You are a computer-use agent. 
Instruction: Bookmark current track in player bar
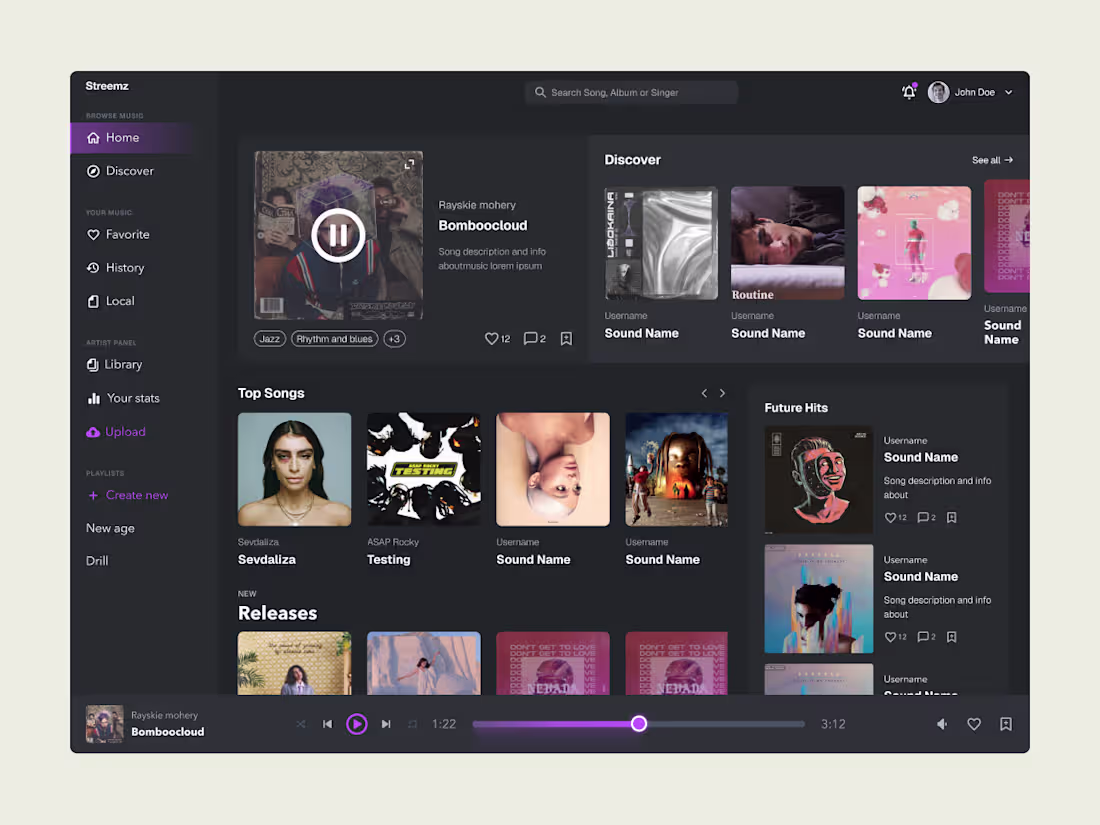pos(1006,724)
